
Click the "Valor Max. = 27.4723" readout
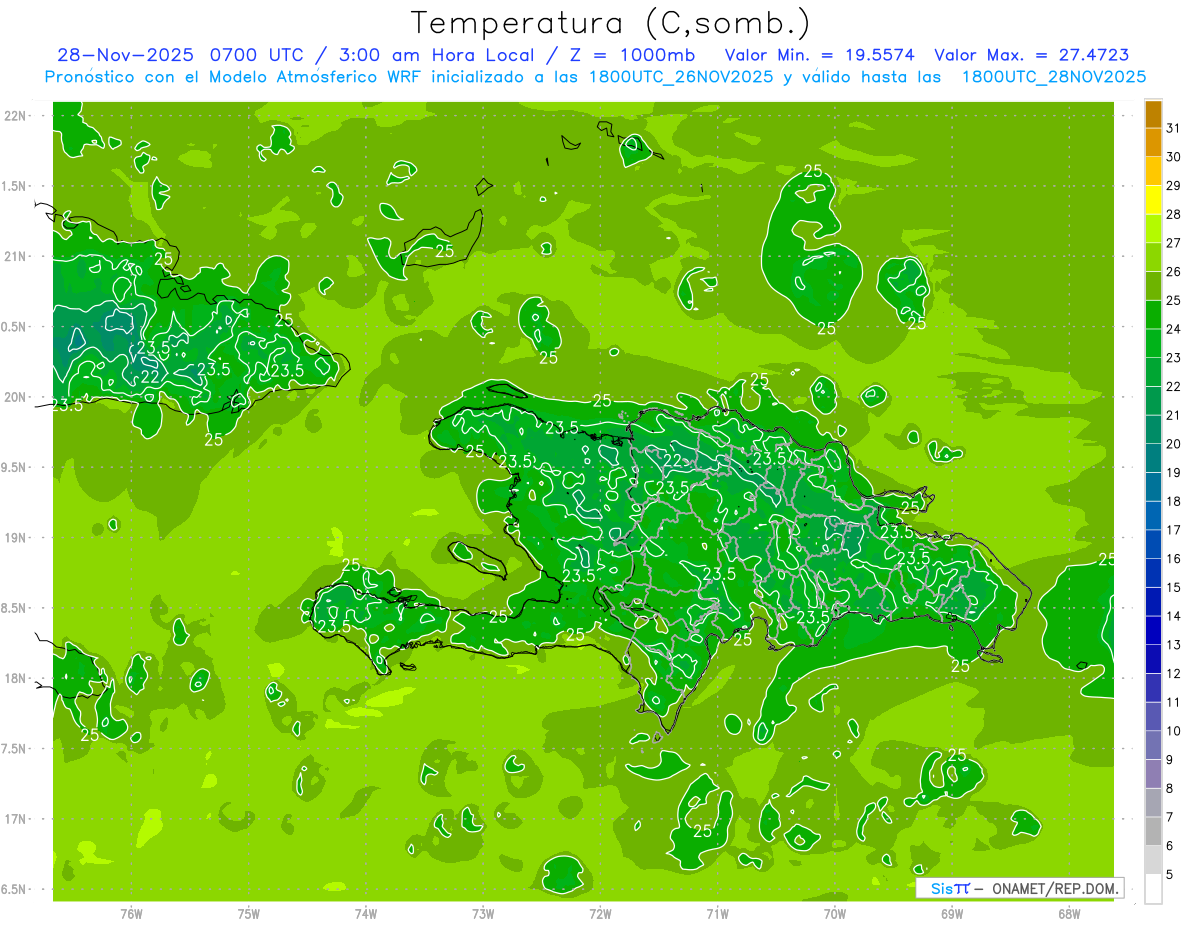pos(1031,55)
